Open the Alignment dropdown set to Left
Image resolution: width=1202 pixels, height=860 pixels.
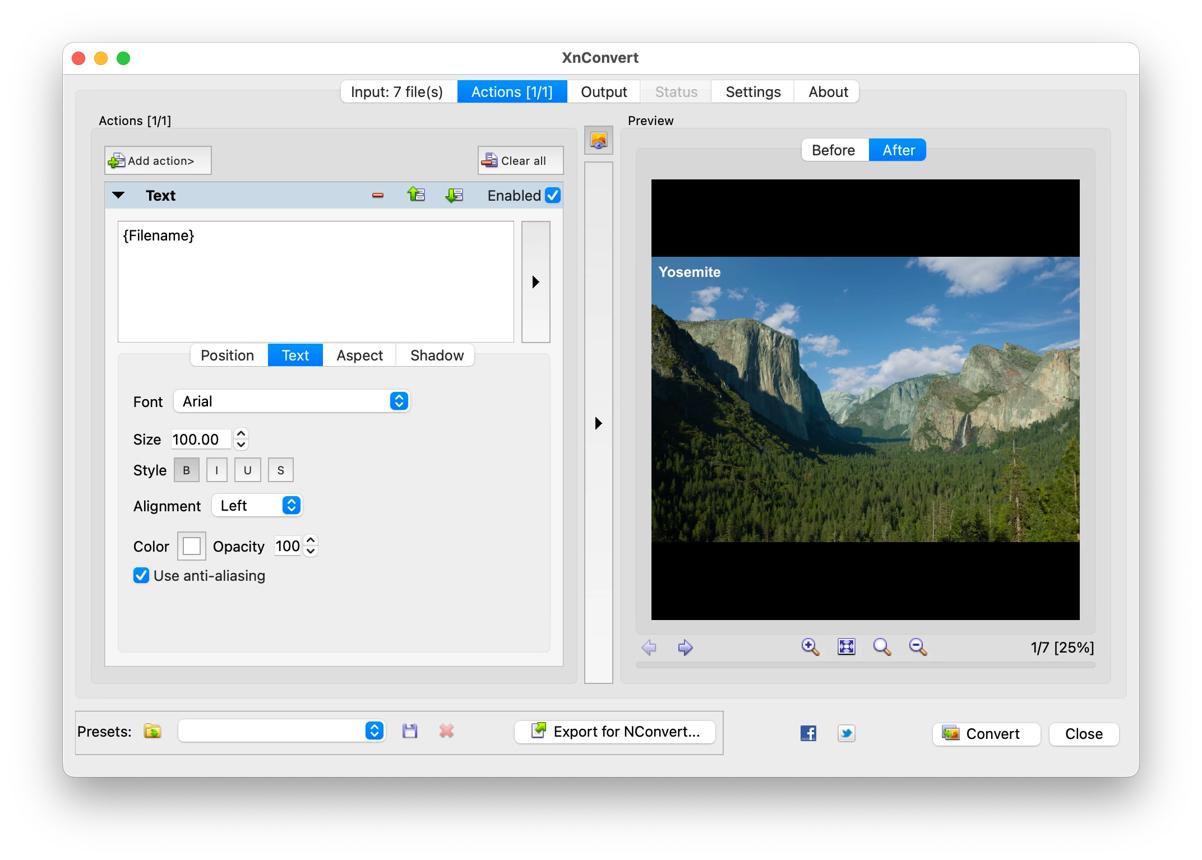[257, 506]
